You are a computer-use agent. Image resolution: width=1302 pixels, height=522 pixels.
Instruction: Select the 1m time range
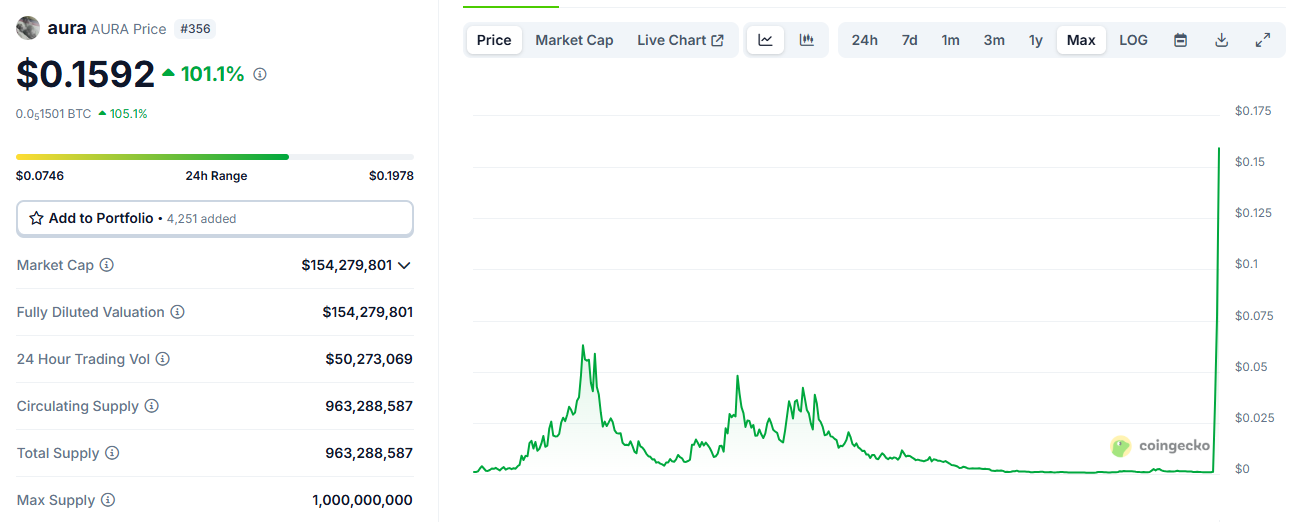950,40
